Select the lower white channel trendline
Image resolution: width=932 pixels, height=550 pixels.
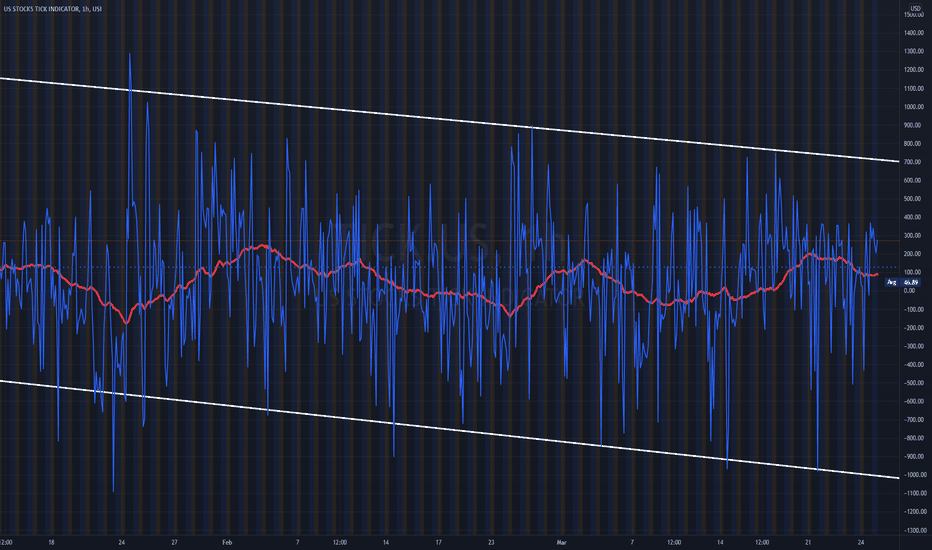[x=449, y=429]
